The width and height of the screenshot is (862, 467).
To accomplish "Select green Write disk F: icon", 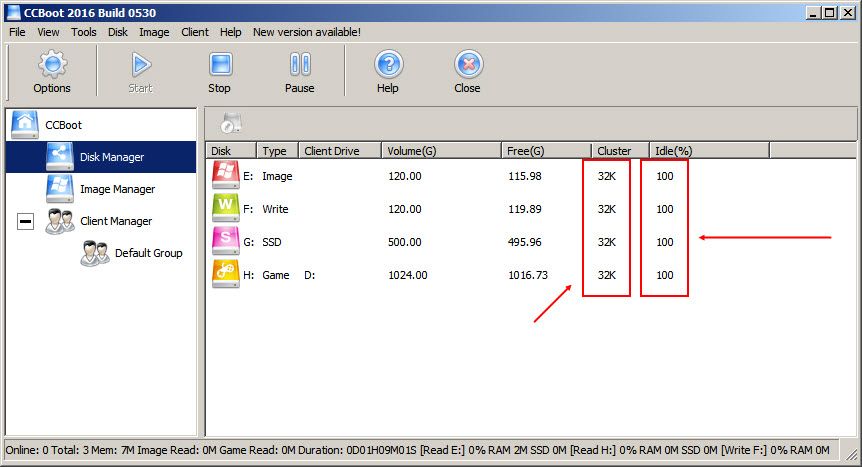I will (225, 208).
